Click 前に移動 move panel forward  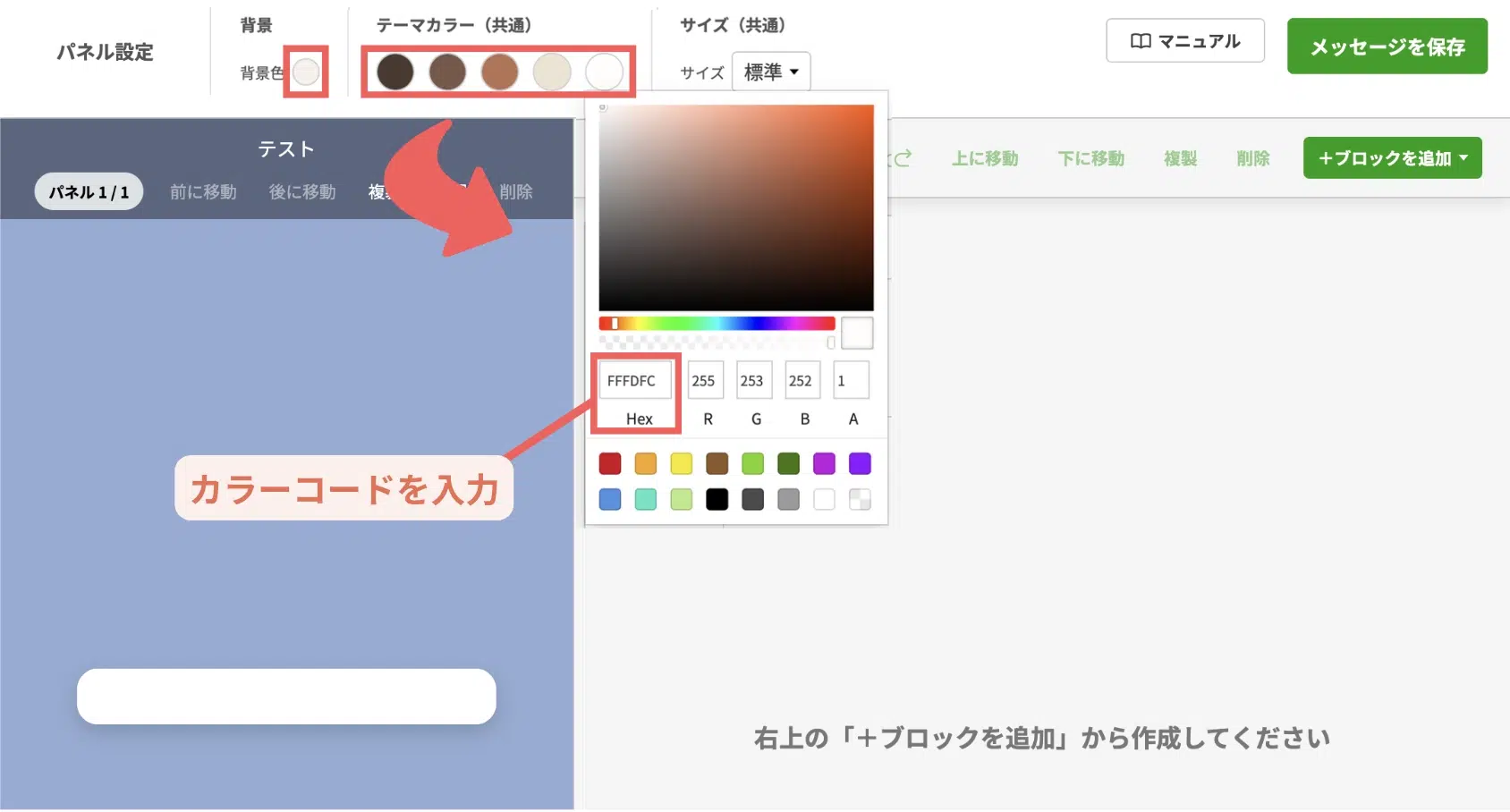point(203,191)
